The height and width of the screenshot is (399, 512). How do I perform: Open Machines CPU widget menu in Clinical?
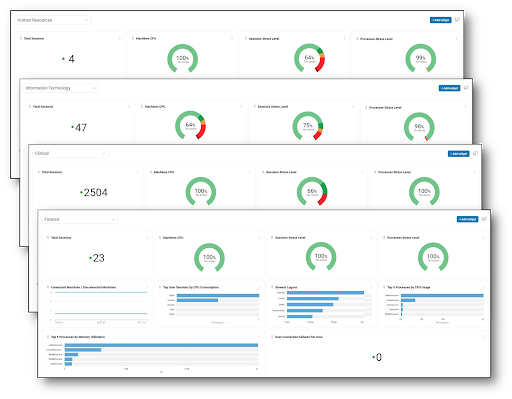click(x=250, y=172)
